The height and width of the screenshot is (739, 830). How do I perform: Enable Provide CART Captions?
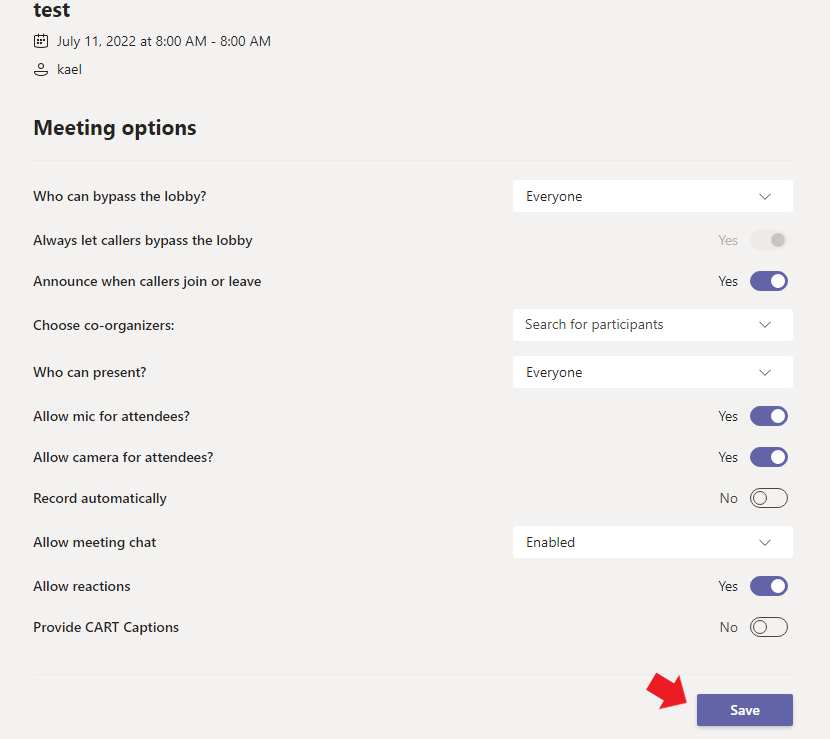[768, 626]
